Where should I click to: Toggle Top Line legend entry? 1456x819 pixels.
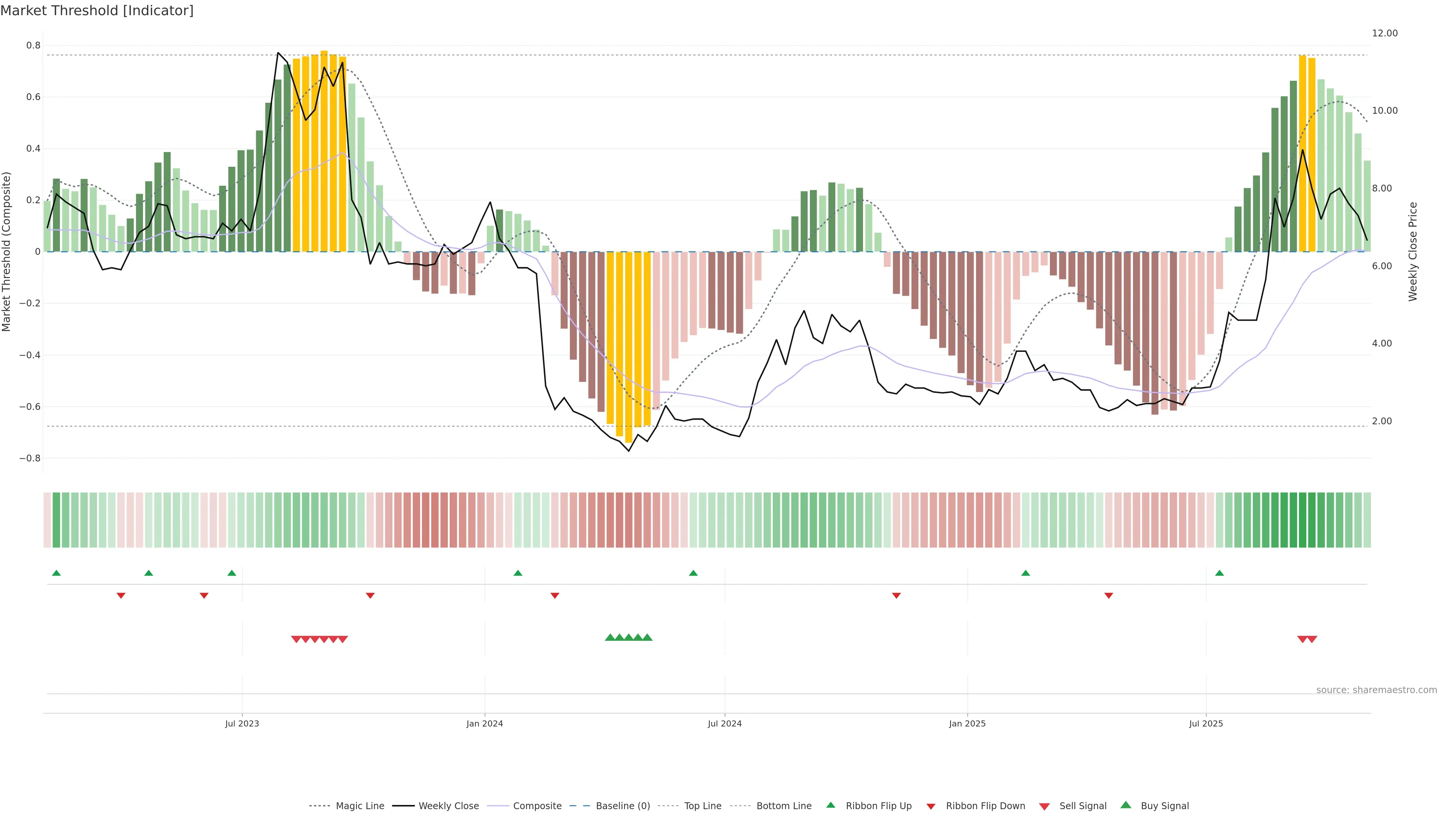pyautogui.click(x=703, y=806)
